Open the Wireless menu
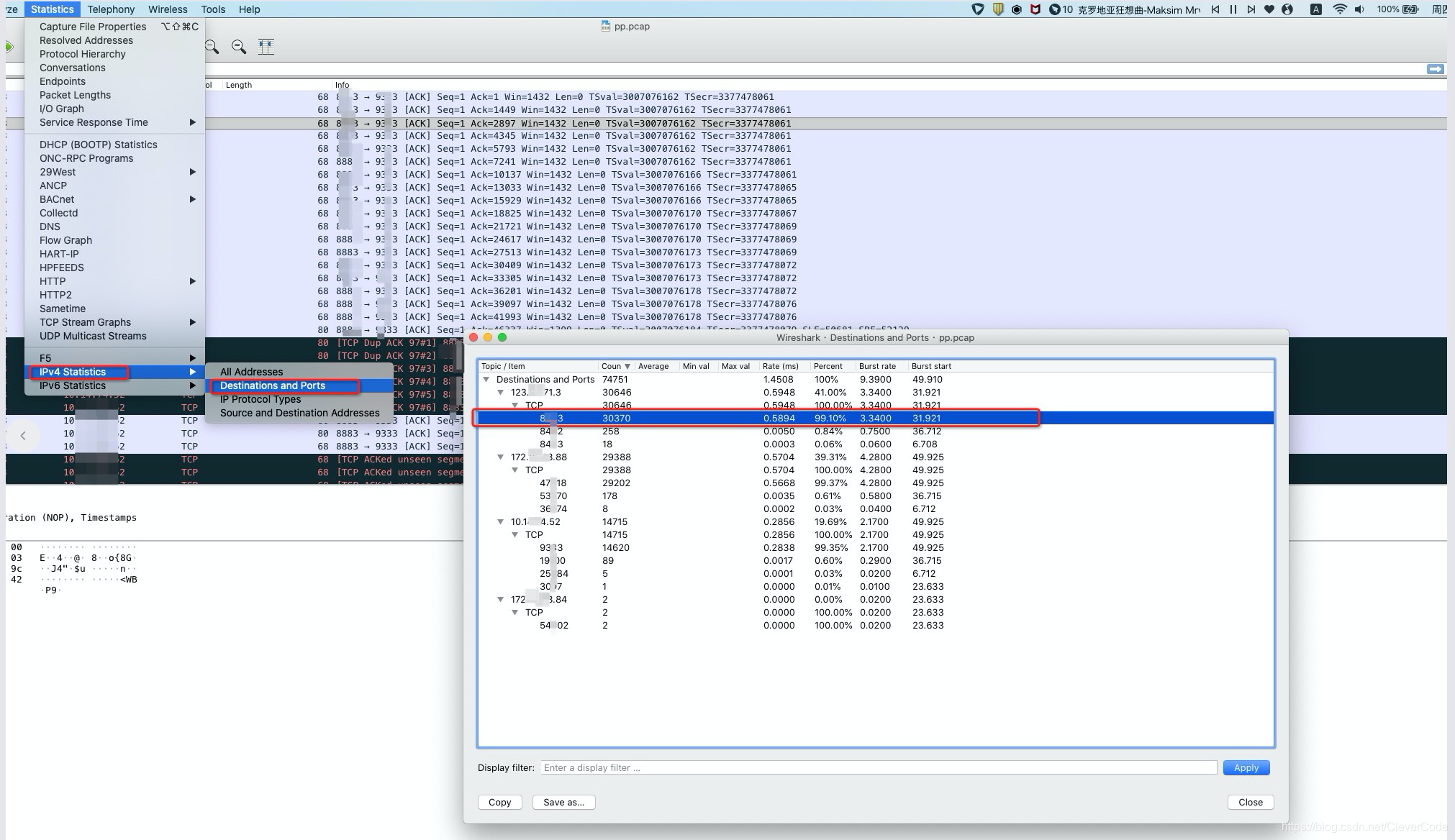Image resolution: width=1455 pixels, height=840 pixels. tap(168, 9)
